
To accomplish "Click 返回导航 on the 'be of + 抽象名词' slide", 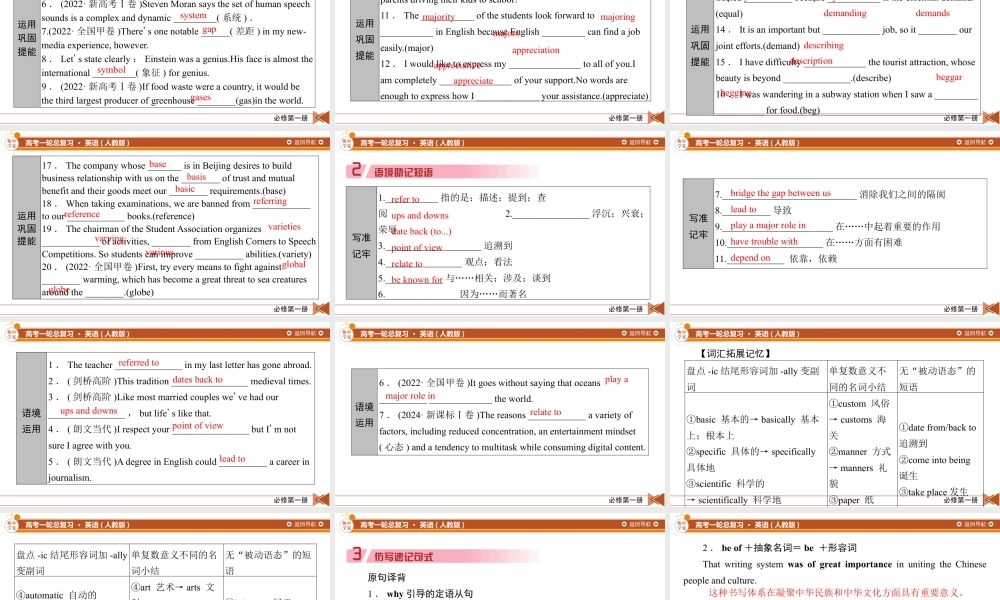I will click(x=974, y=524).
